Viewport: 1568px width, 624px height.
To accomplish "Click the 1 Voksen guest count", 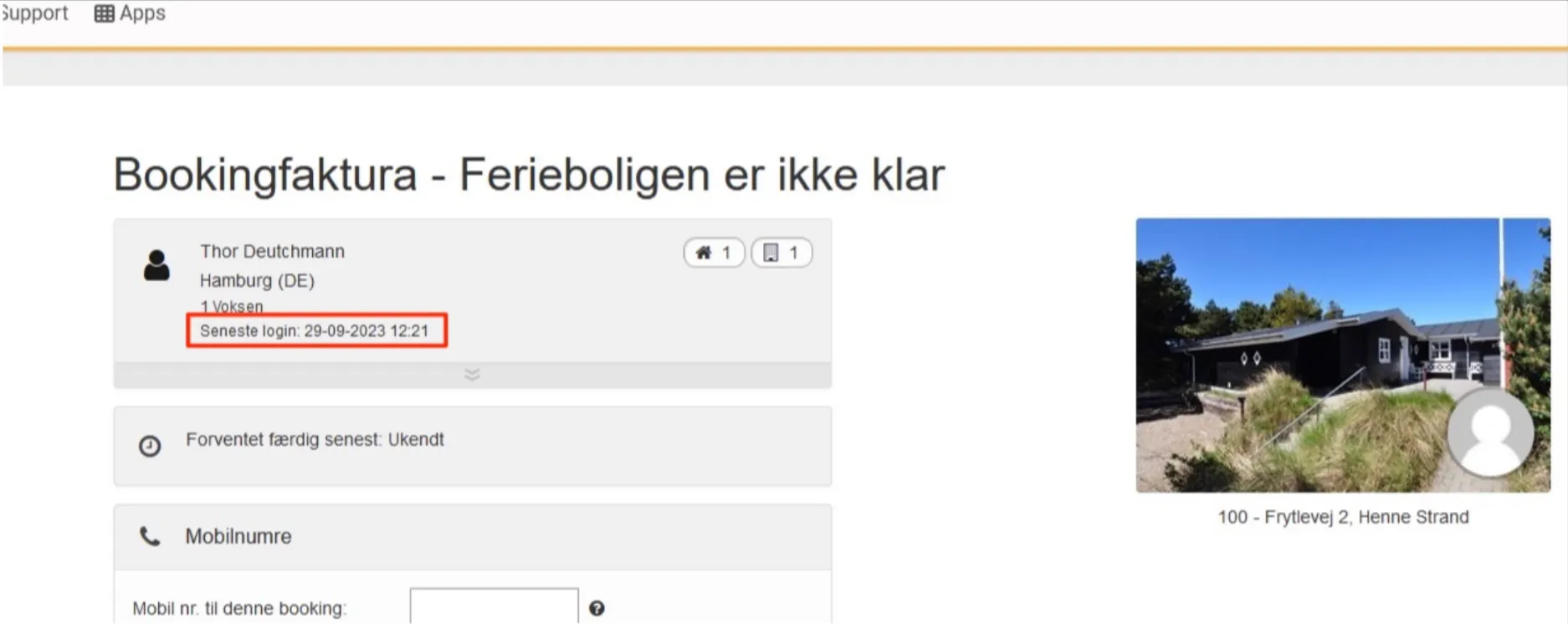I will [232, 306].
